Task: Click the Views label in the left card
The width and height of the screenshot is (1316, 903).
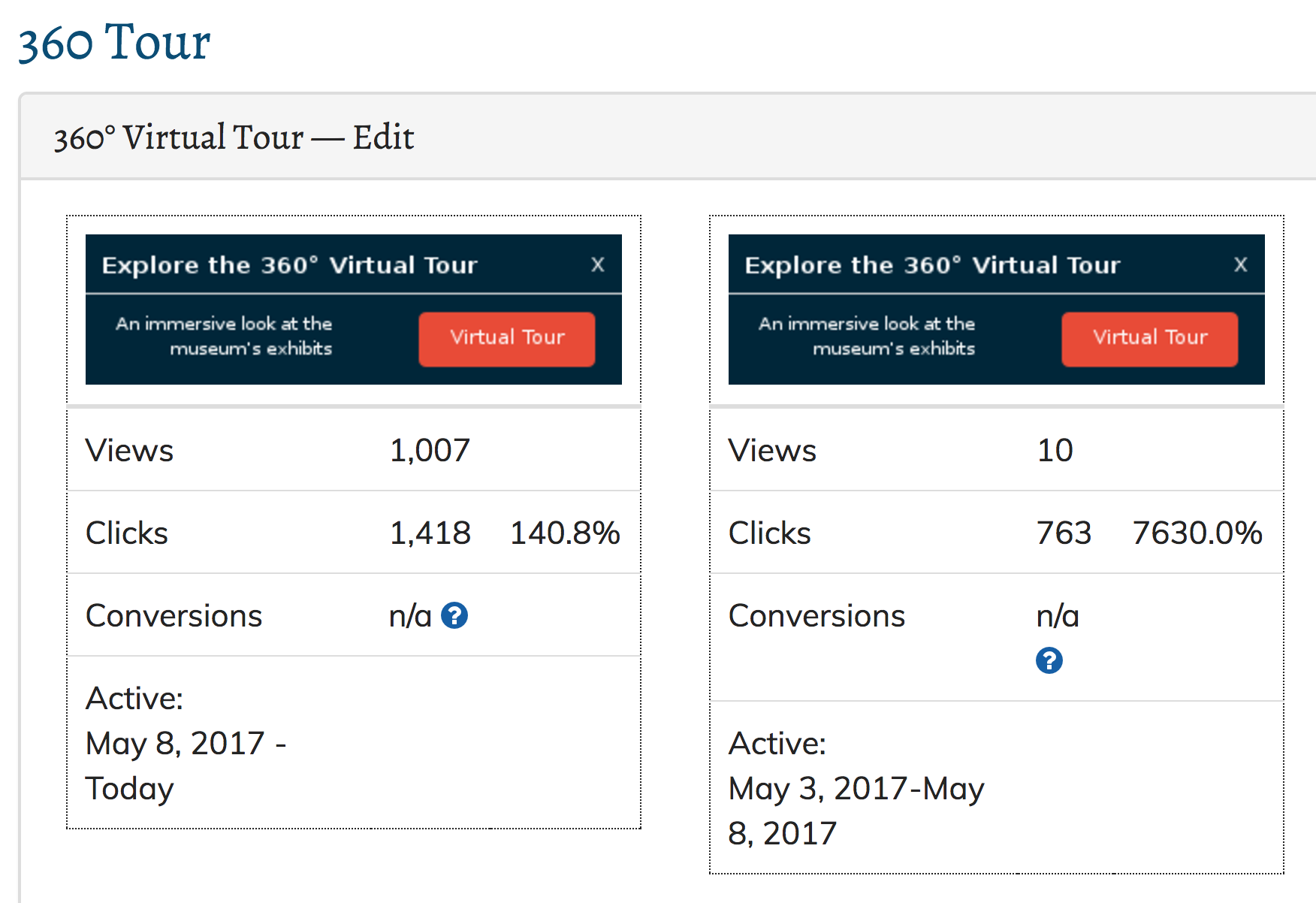Action: pyautogui.click(x=129, y=450)
